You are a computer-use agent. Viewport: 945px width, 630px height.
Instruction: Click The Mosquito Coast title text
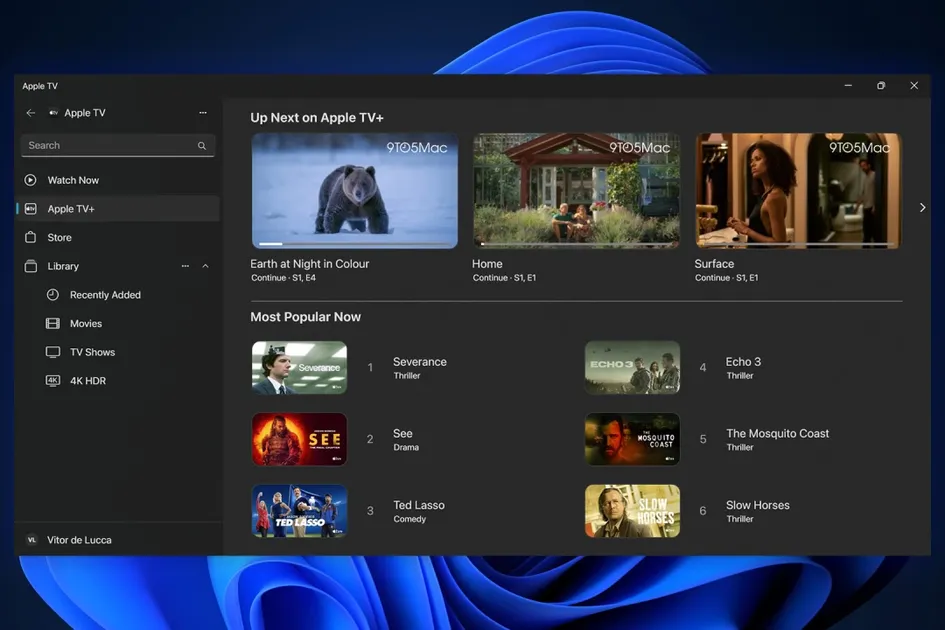point(777,433)
